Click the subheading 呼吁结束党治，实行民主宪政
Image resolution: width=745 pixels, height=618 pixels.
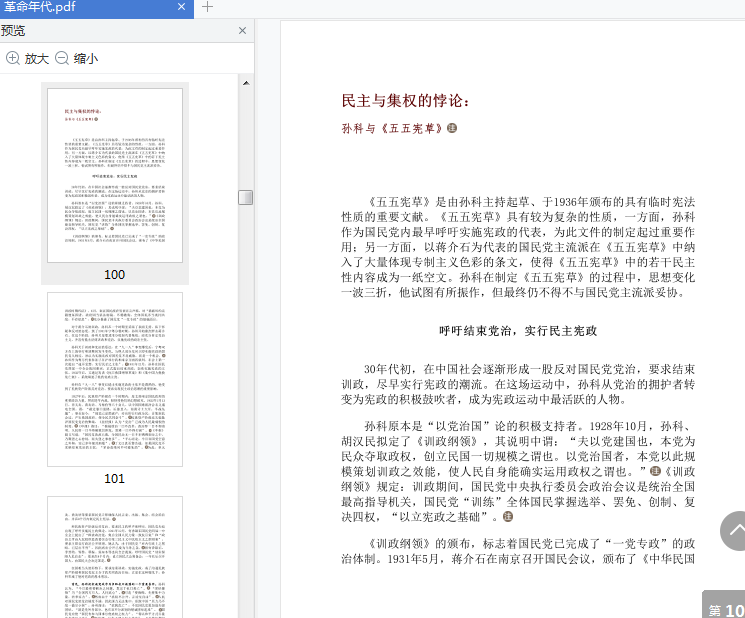click(x=518, y=331)
